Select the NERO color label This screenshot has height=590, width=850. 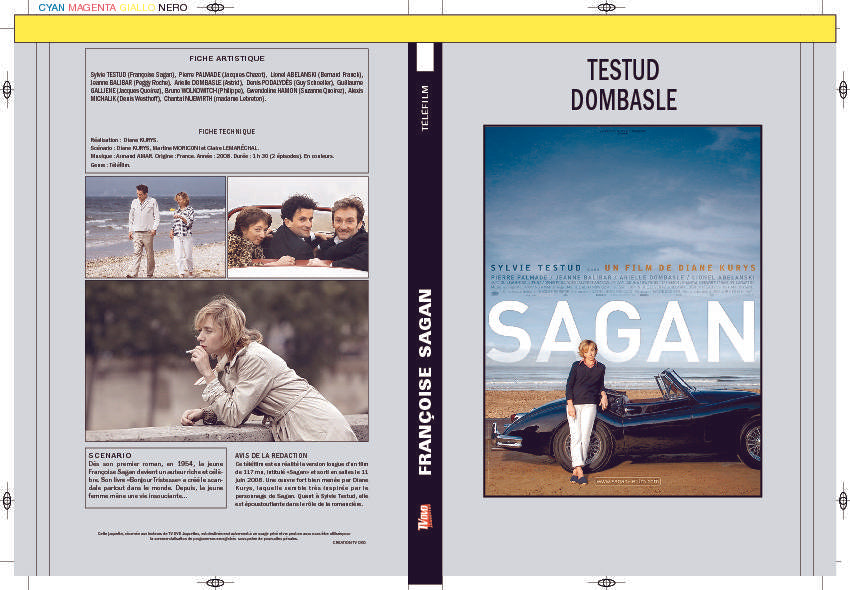172,8
